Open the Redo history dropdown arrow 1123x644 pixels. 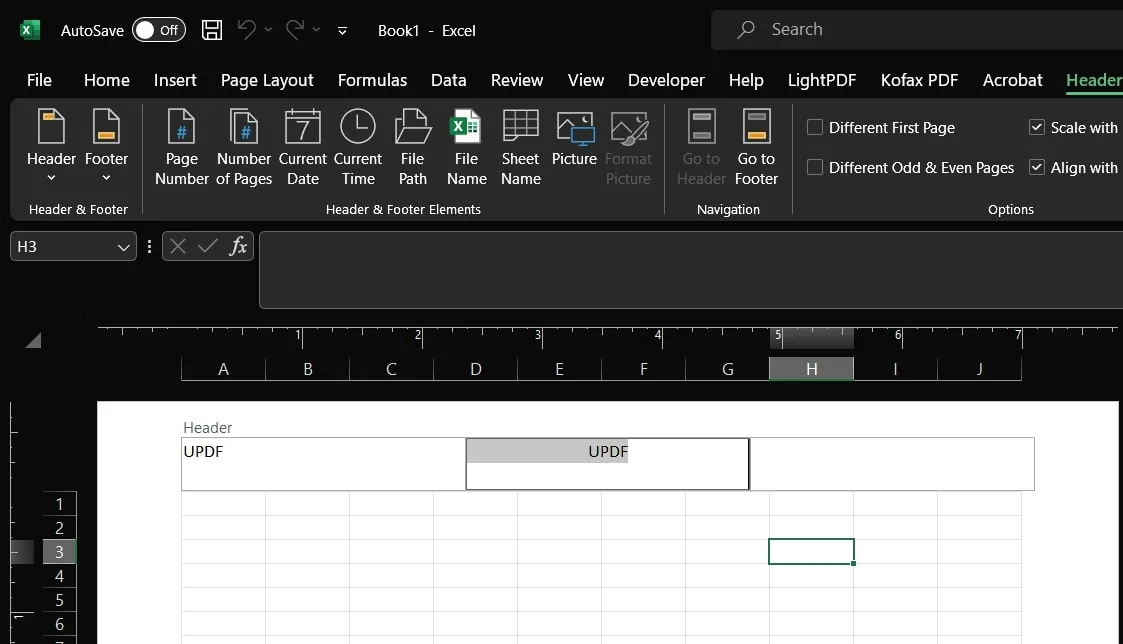point(316,30)
